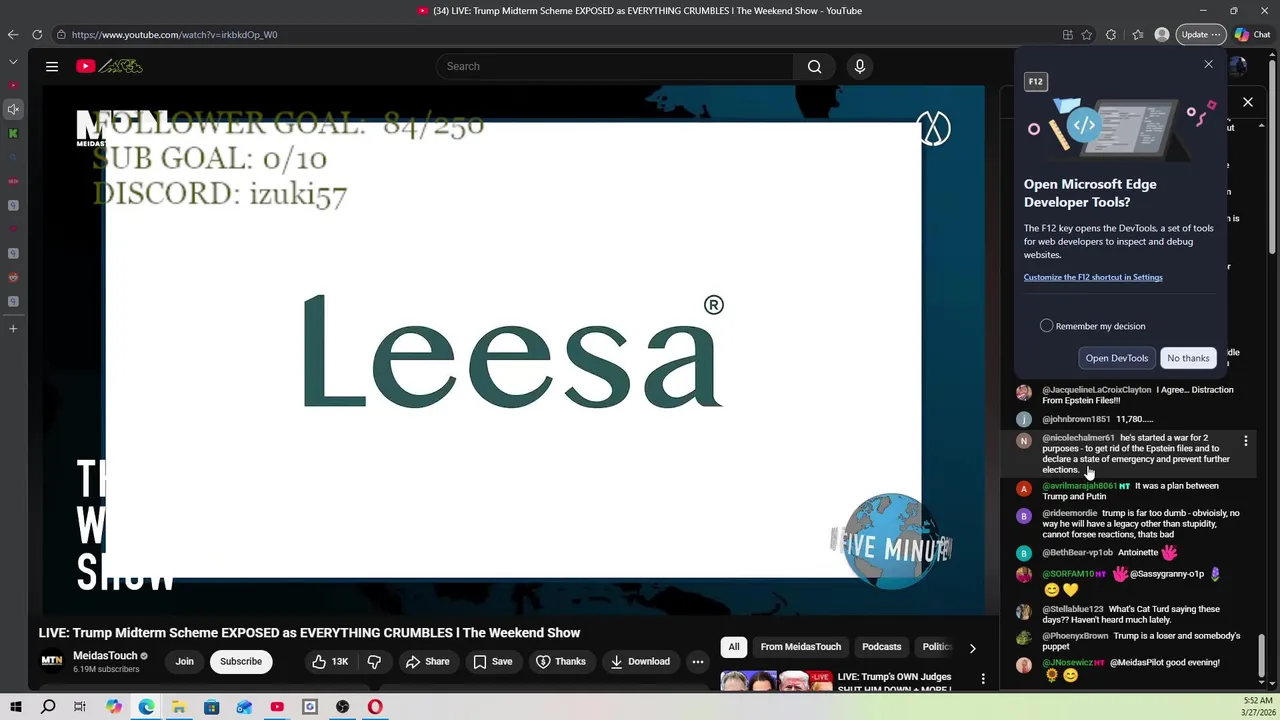Image resolution: width=1280 pixels, height=720 pixels.
Task: Open the MeidasTouch channel name link
Action: pyautogui.click(x=105, y=656)
